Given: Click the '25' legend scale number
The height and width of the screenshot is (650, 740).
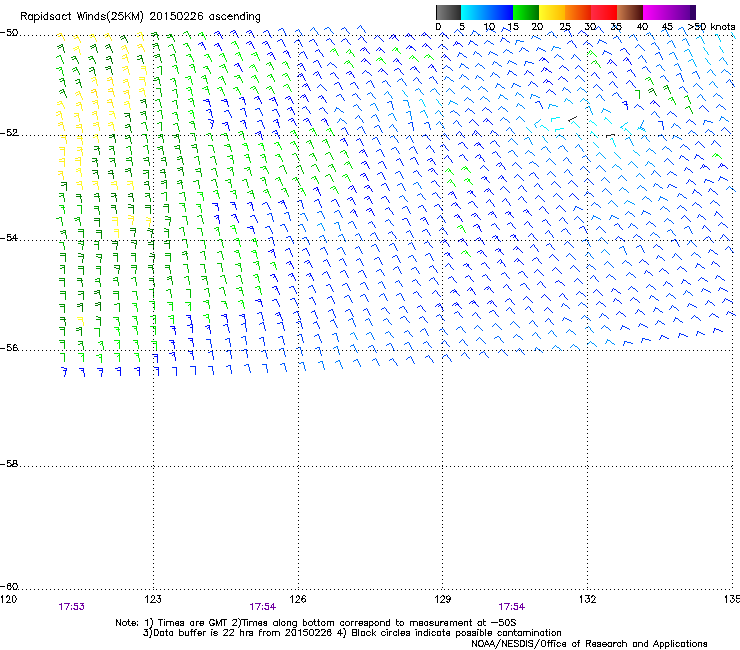Looking at the screenshot, I should pos(565,26).
